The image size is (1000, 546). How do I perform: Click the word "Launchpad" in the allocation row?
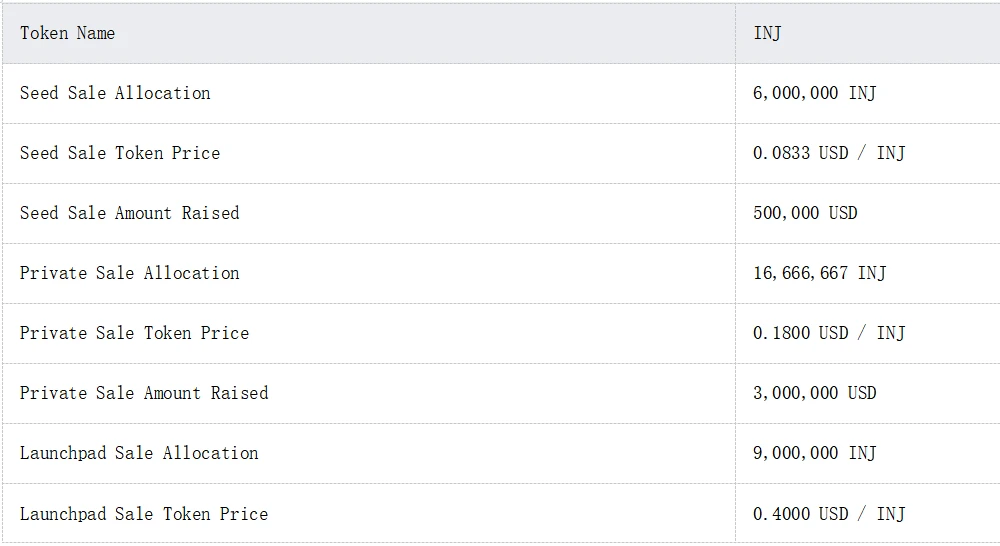pyautogui.click(x=63, y=453)
